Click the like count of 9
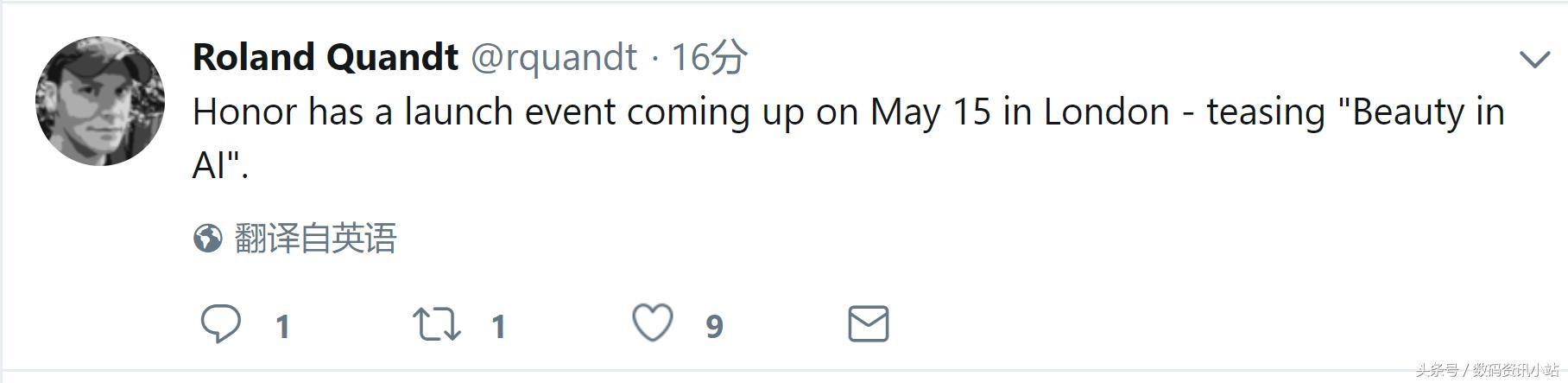1568x383 pixels. [x=714, y=327]
